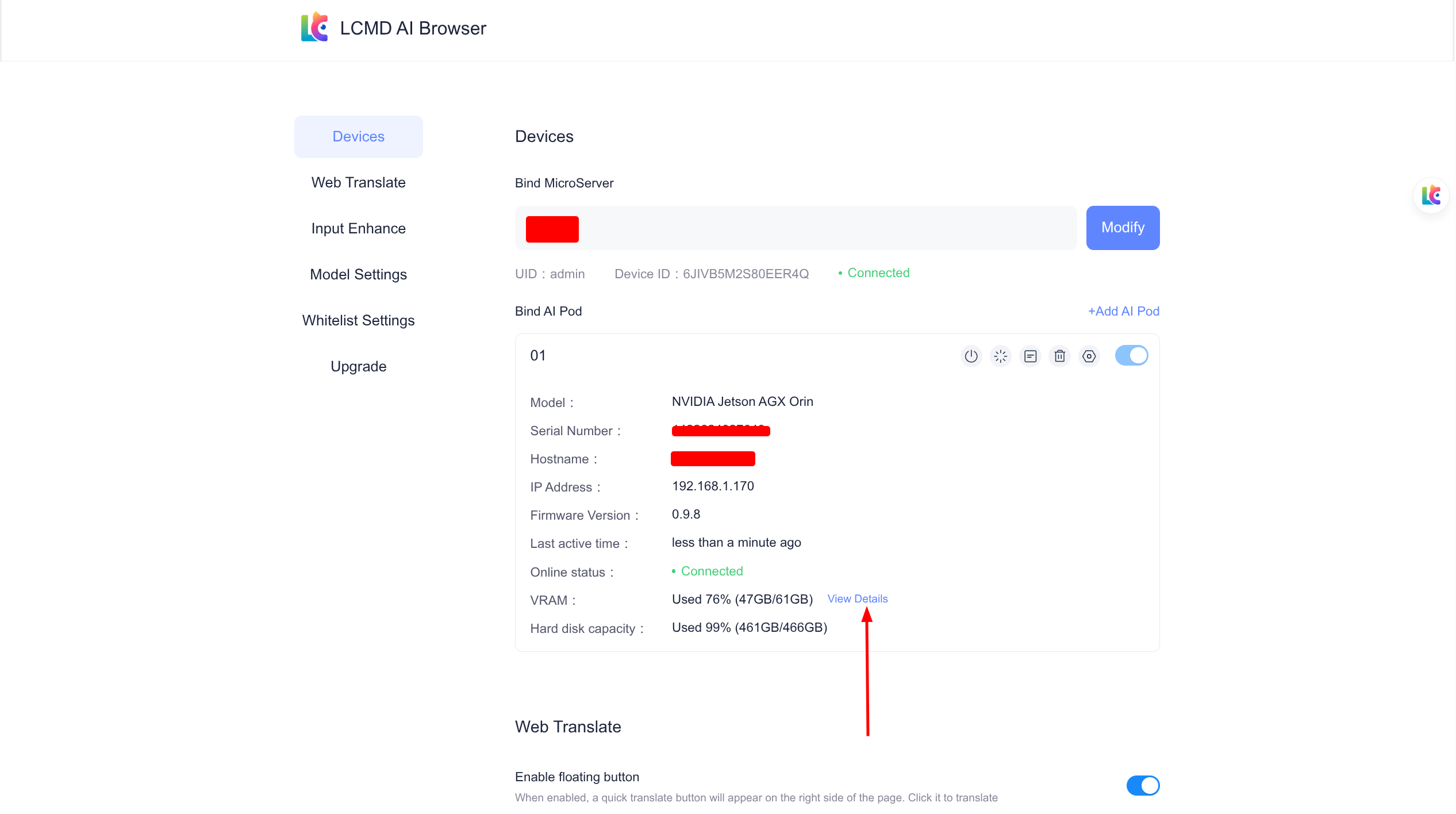Click the LCMD AI Browser title text
This screenshot has height=814, width=1456.
[x=413, y=28]
